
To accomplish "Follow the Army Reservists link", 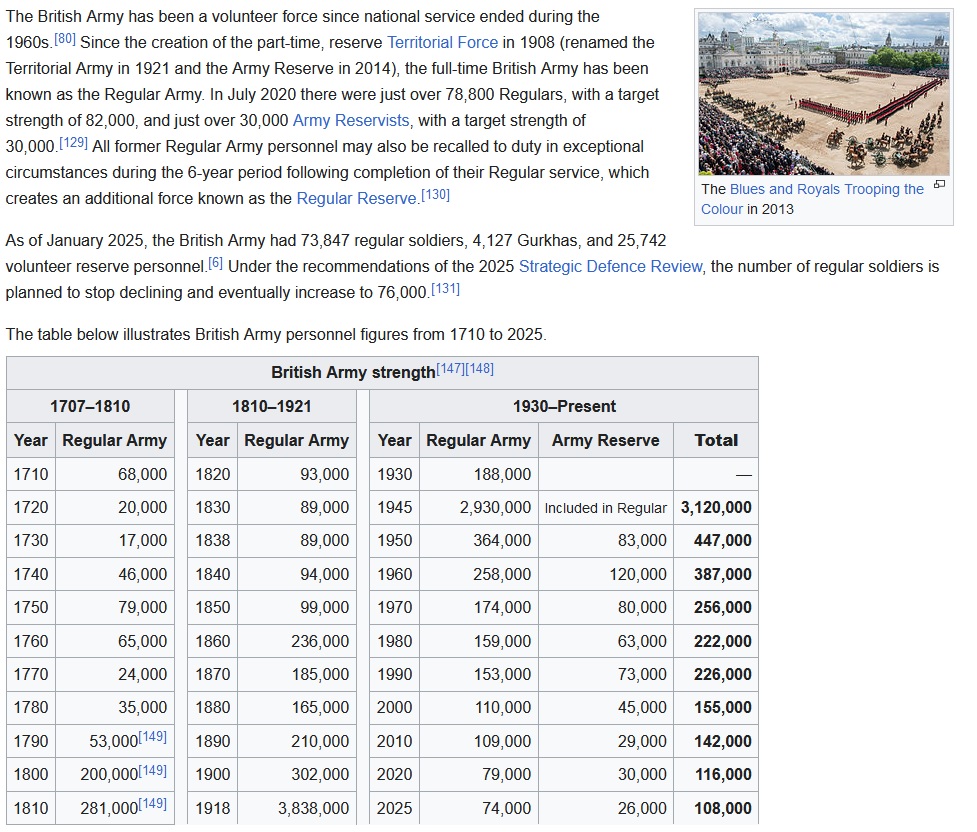I will (x=351, y=120).
